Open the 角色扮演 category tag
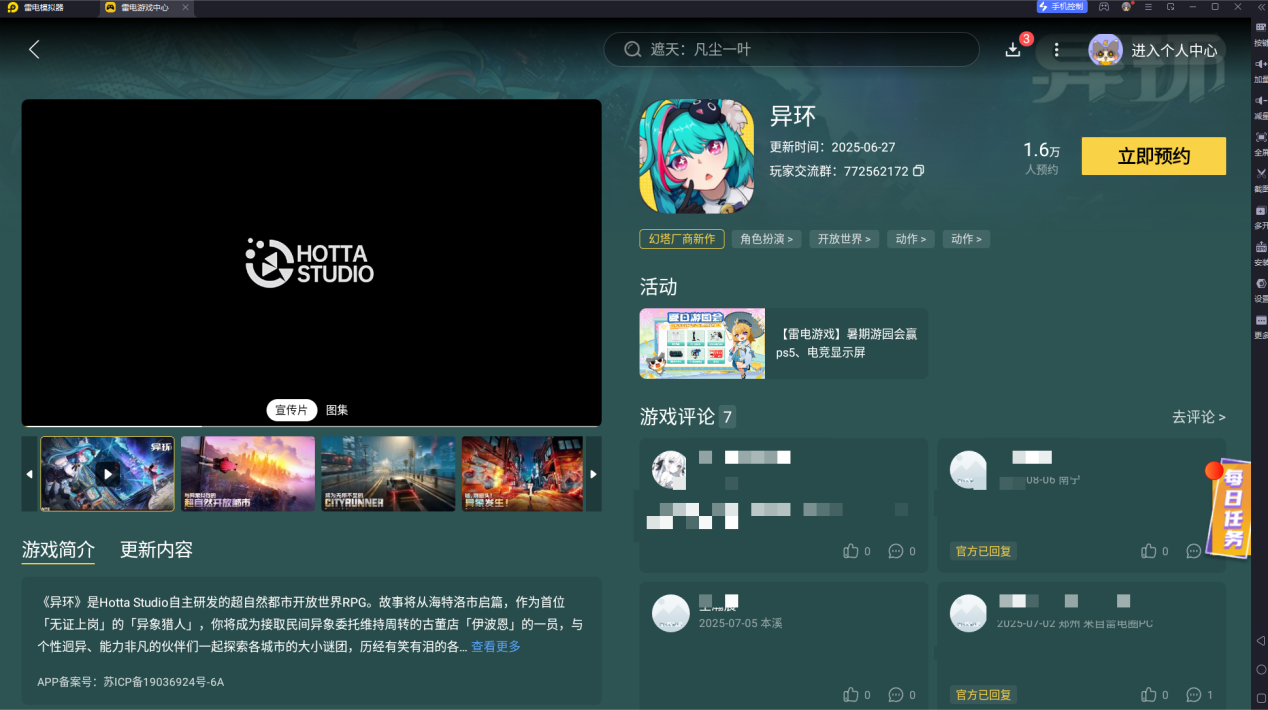The image size is (1268, 710). [x=767, y=239]
